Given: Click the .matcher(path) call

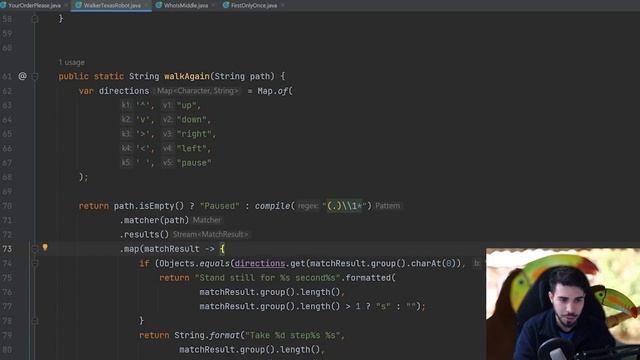Looking at the screenshot, I should (154, 220).
